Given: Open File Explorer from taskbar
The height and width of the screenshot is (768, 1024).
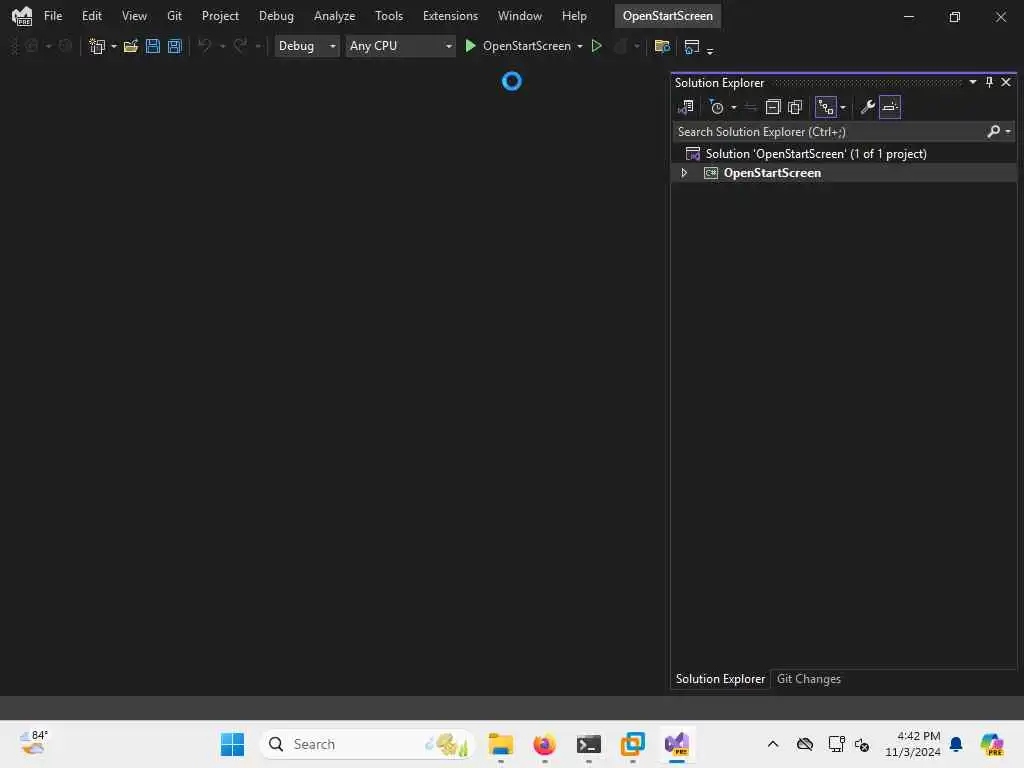Looking at the screenshot, I should (x=501, y=744).
